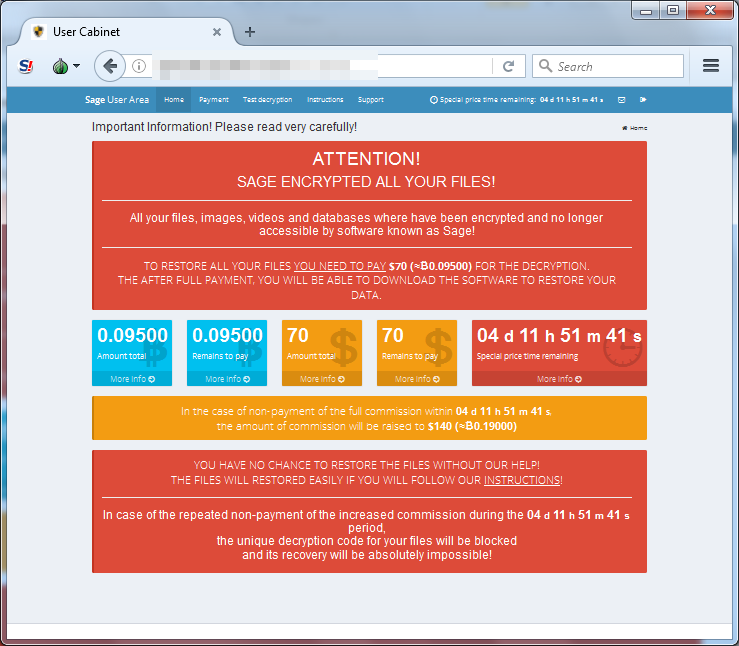Open a new browser tab with plus
Screen dimensions: 739x646
(250, 31)
